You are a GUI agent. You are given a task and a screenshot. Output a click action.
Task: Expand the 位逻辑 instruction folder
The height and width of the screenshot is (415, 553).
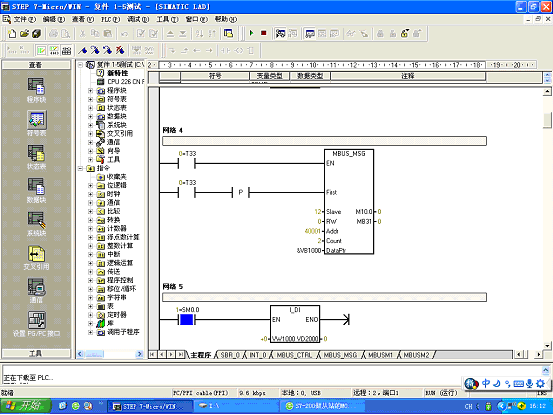point(91,185)
